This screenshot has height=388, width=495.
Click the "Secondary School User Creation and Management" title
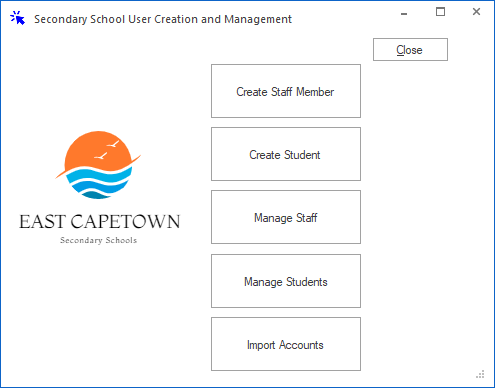pyautogui.click(x=163, y=19)
